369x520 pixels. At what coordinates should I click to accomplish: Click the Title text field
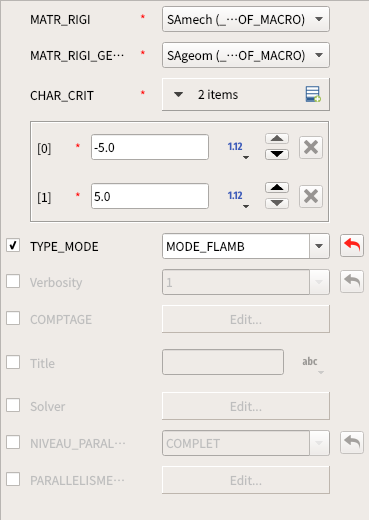(x=223, y=362)
